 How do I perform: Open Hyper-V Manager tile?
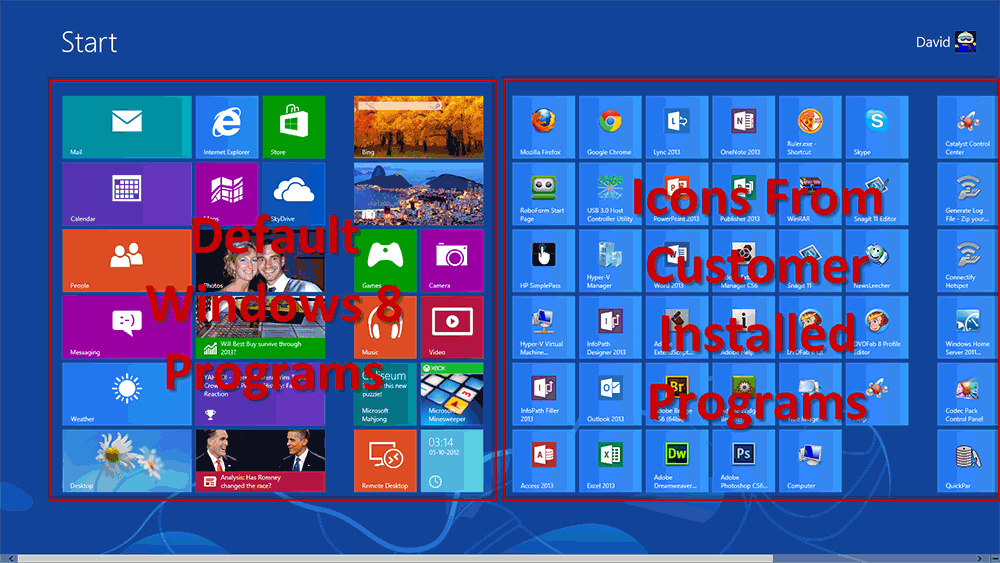click(x=610, y=260)
